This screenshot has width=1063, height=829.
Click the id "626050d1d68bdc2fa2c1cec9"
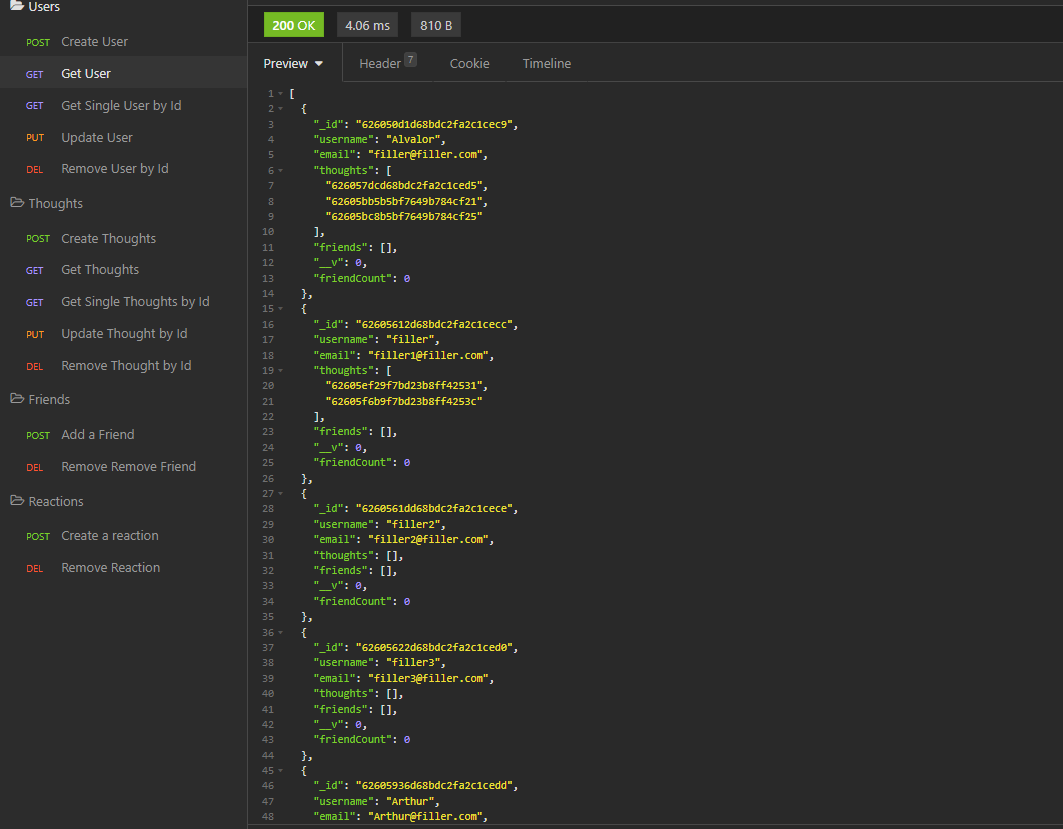point(434,124)
